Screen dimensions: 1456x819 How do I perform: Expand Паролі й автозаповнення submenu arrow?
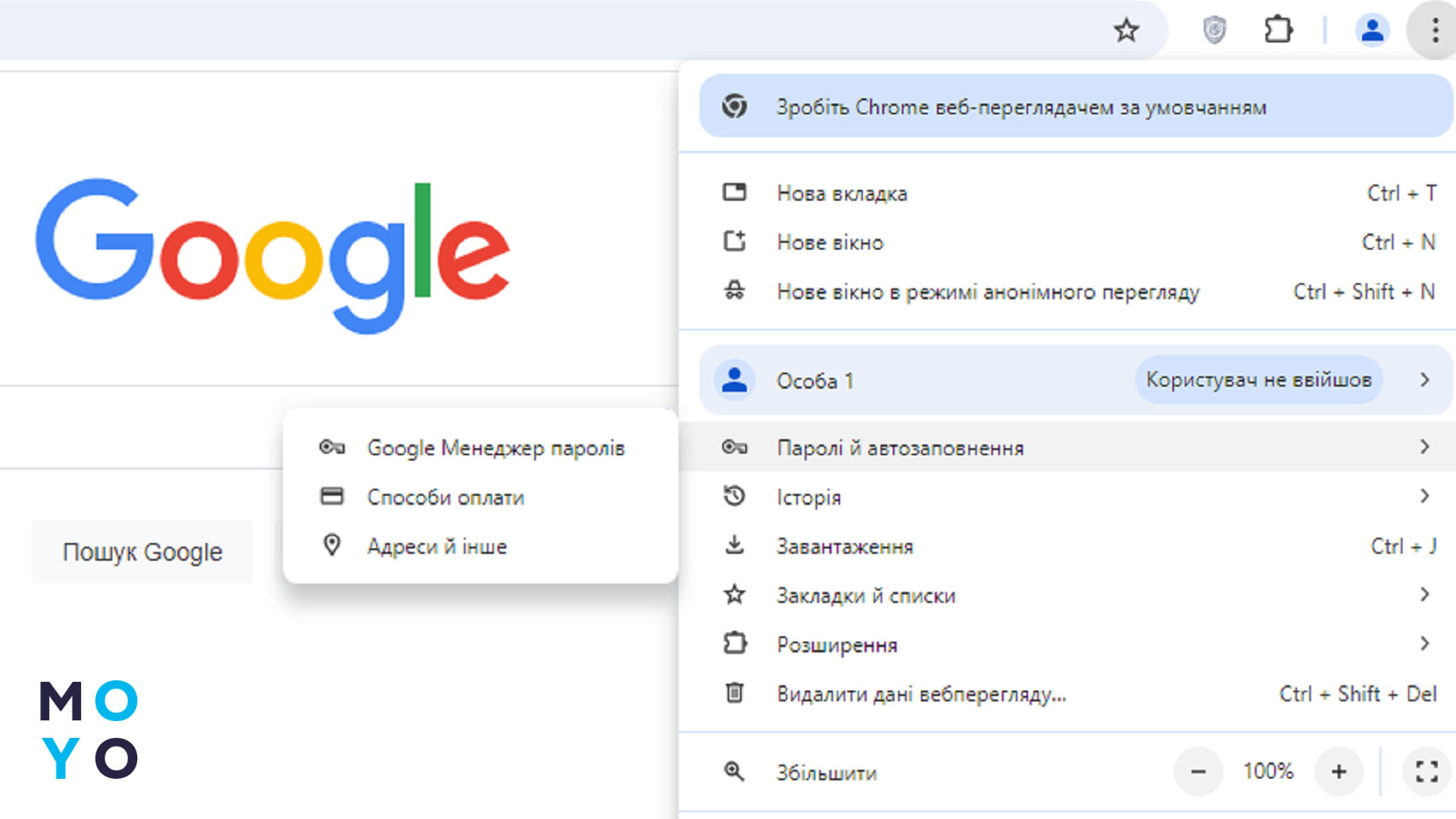[1424, 447]
